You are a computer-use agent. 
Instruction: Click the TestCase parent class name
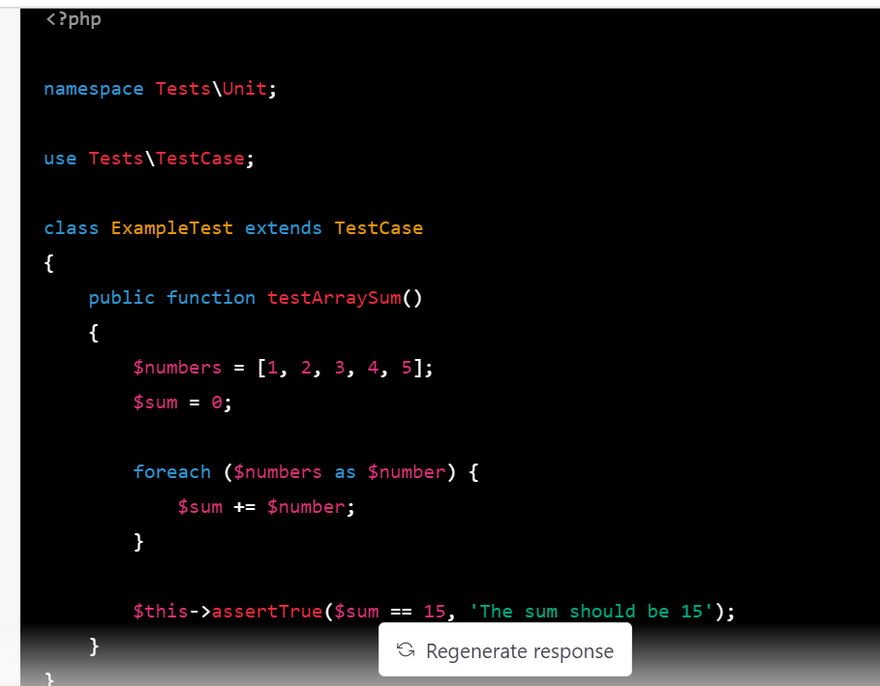(x=378, y=228)
